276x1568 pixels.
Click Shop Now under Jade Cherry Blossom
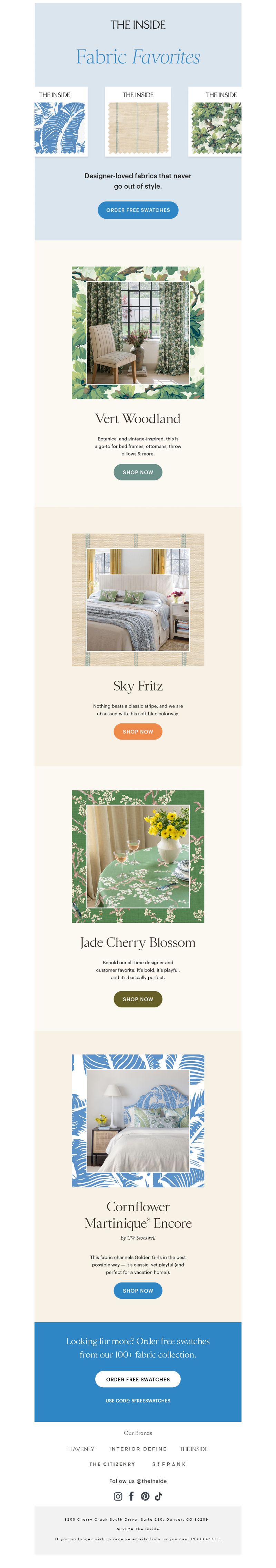point(138,999)
